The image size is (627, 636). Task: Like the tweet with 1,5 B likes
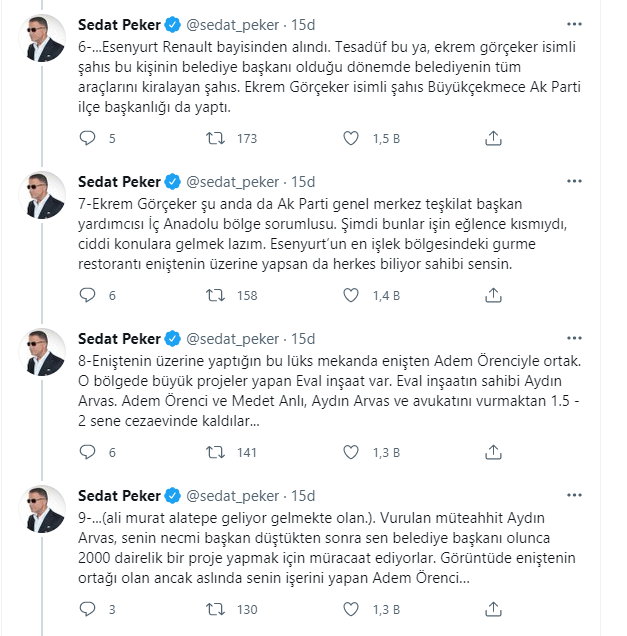tap(351, 138)
